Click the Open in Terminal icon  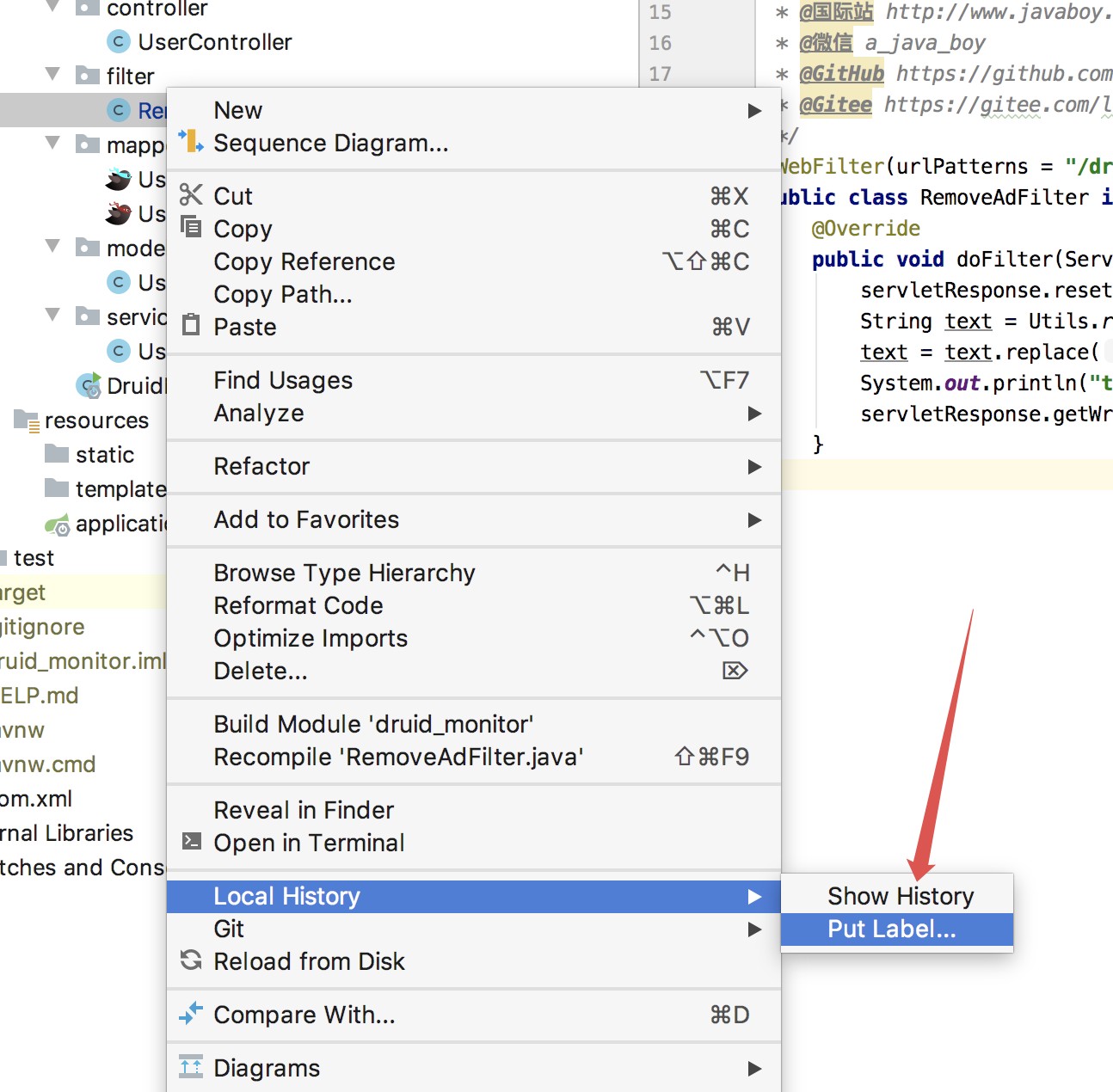point(191,842)
